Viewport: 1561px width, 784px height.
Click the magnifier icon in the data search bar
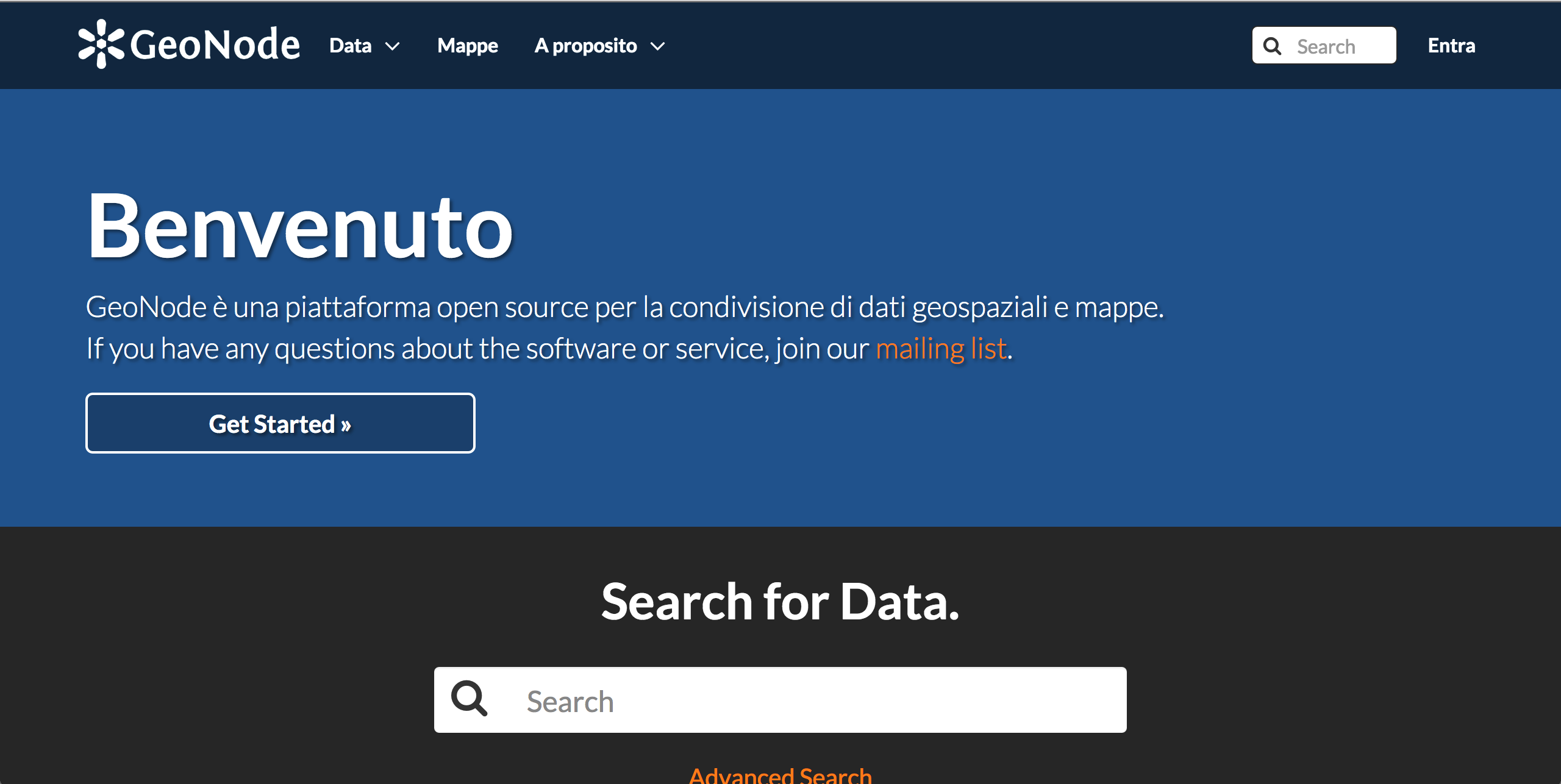pyautogui.click(x=470, y=699)
